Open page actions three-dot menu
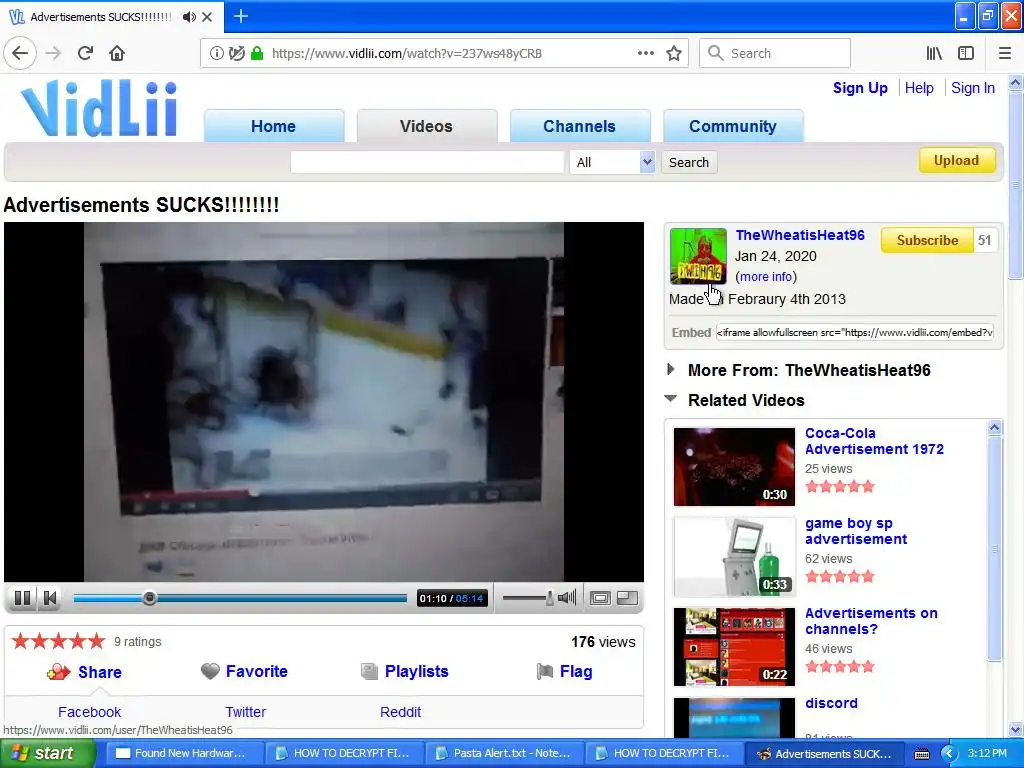1024x768 pixels. point(646,54)
